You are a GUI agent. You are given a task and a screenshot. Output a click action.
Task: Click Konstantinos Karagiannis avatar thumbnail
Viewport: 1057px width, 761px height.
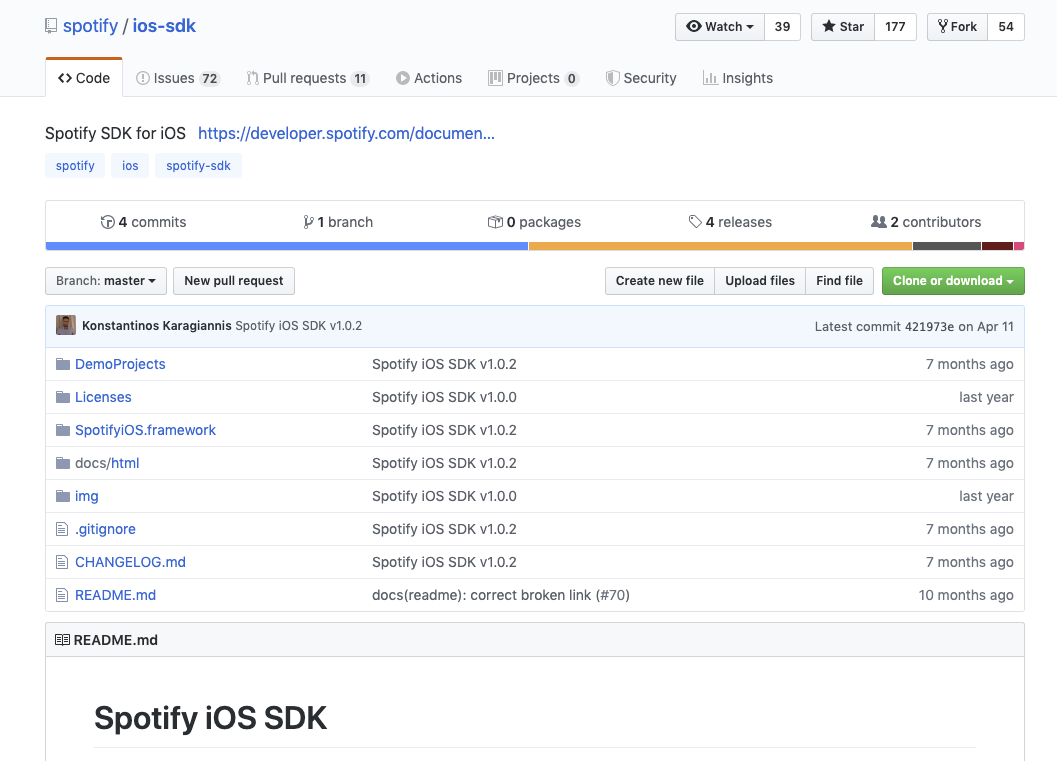(x=65, y=326)
